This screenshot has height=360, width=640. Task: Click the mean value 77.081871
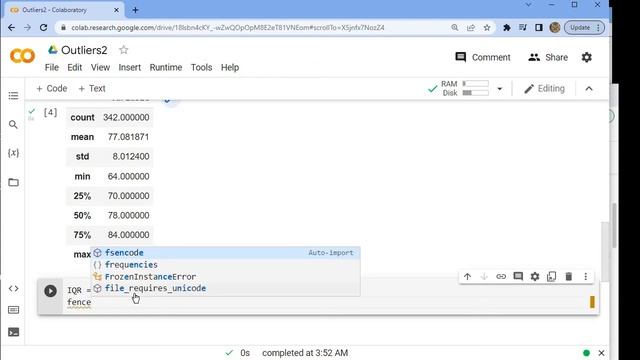click(128, 137)
